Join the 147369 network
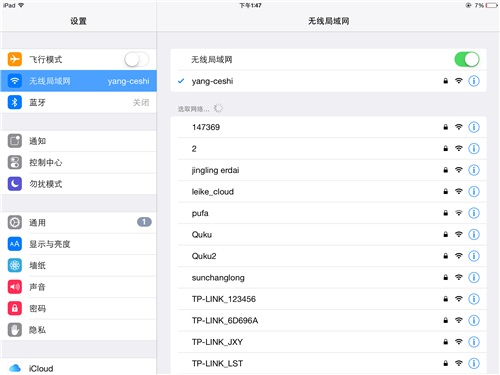Screen dimensions: 500x375 click(328, 127)
